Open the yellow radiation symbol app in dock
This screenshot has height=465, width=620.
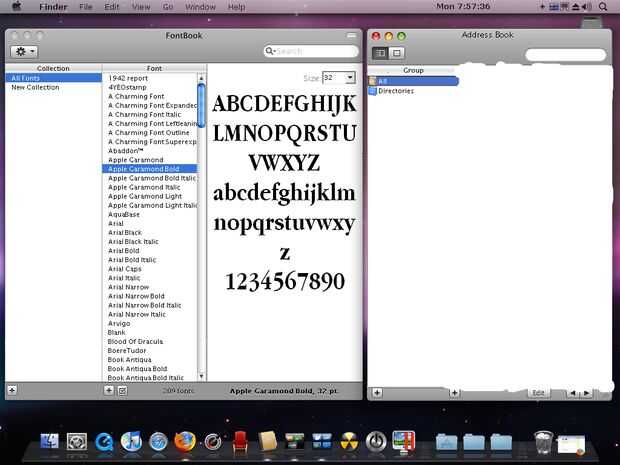coord(349,442)
